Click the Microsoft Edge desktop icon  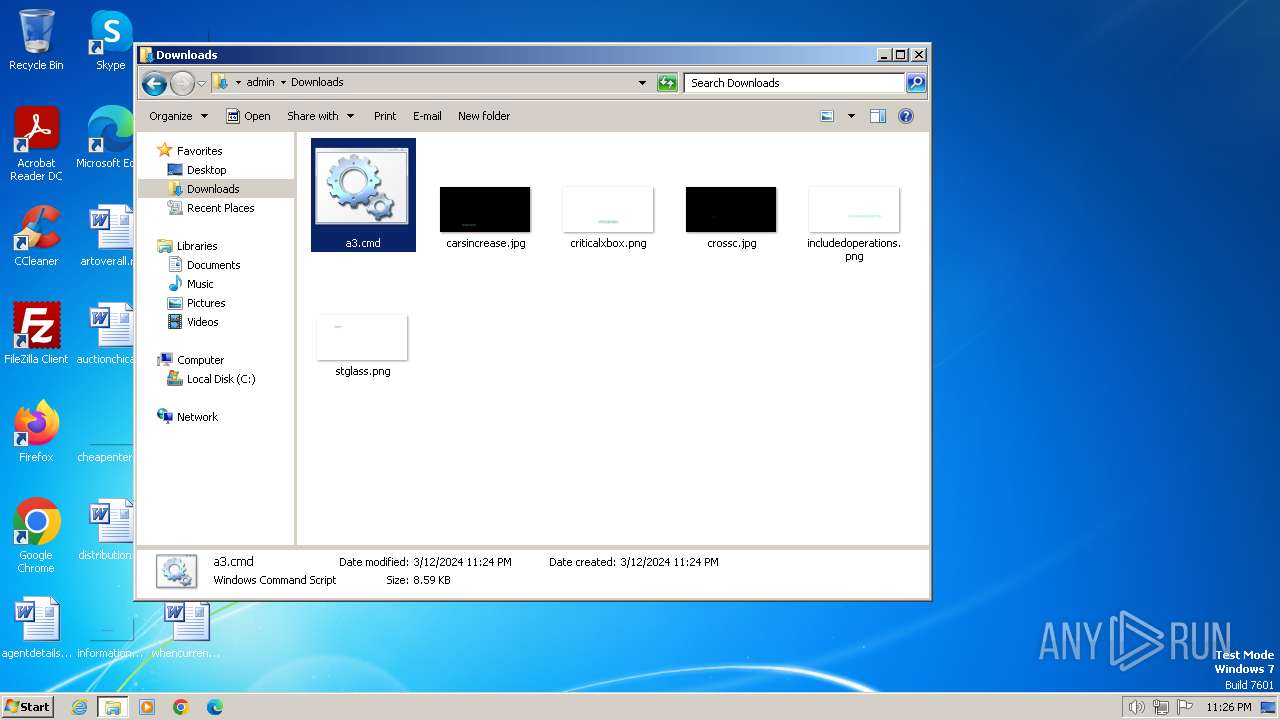tap(106, 137)
